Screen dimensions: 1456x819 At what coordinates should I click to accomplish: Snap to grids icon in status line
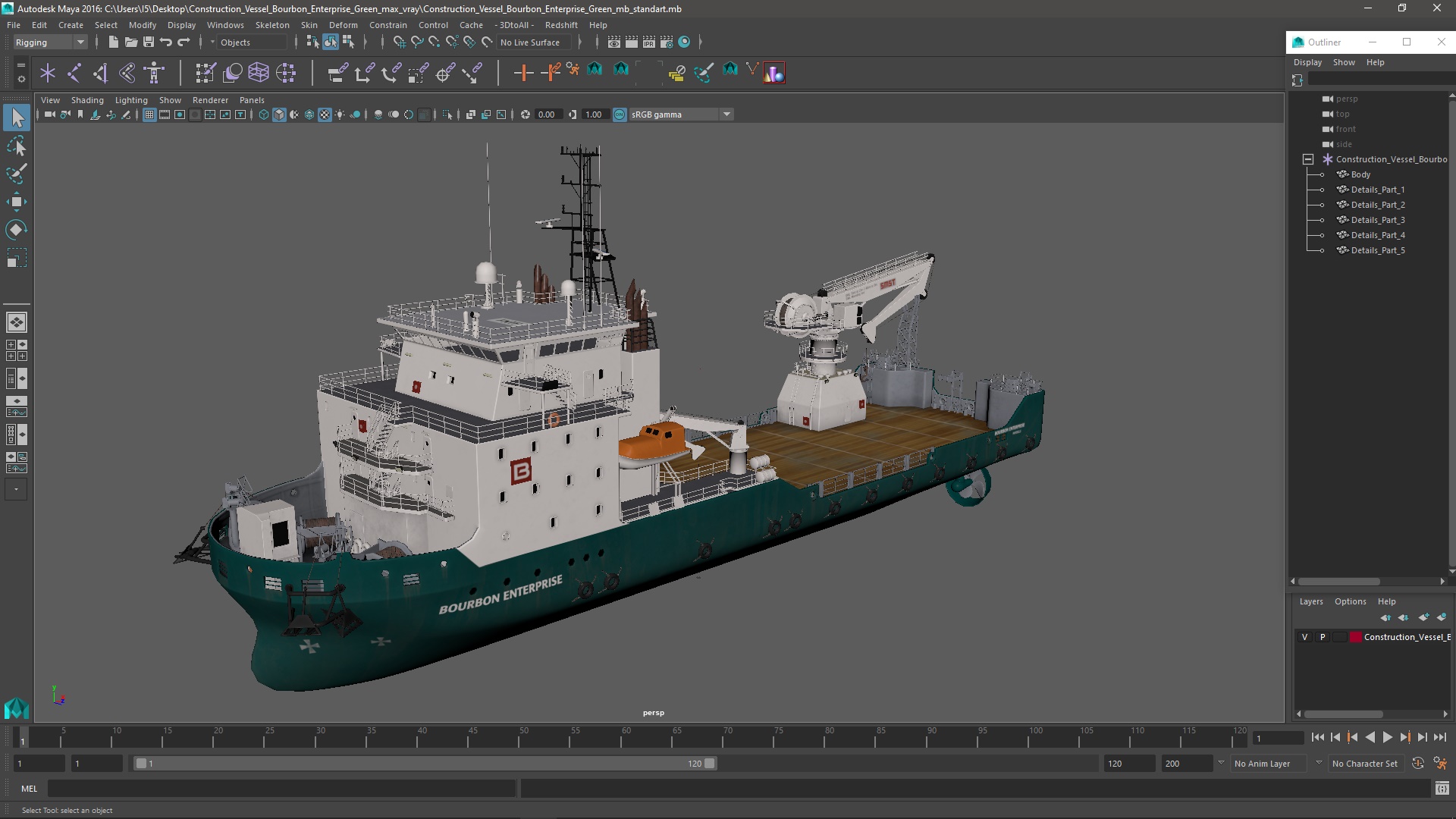(399, 42)
